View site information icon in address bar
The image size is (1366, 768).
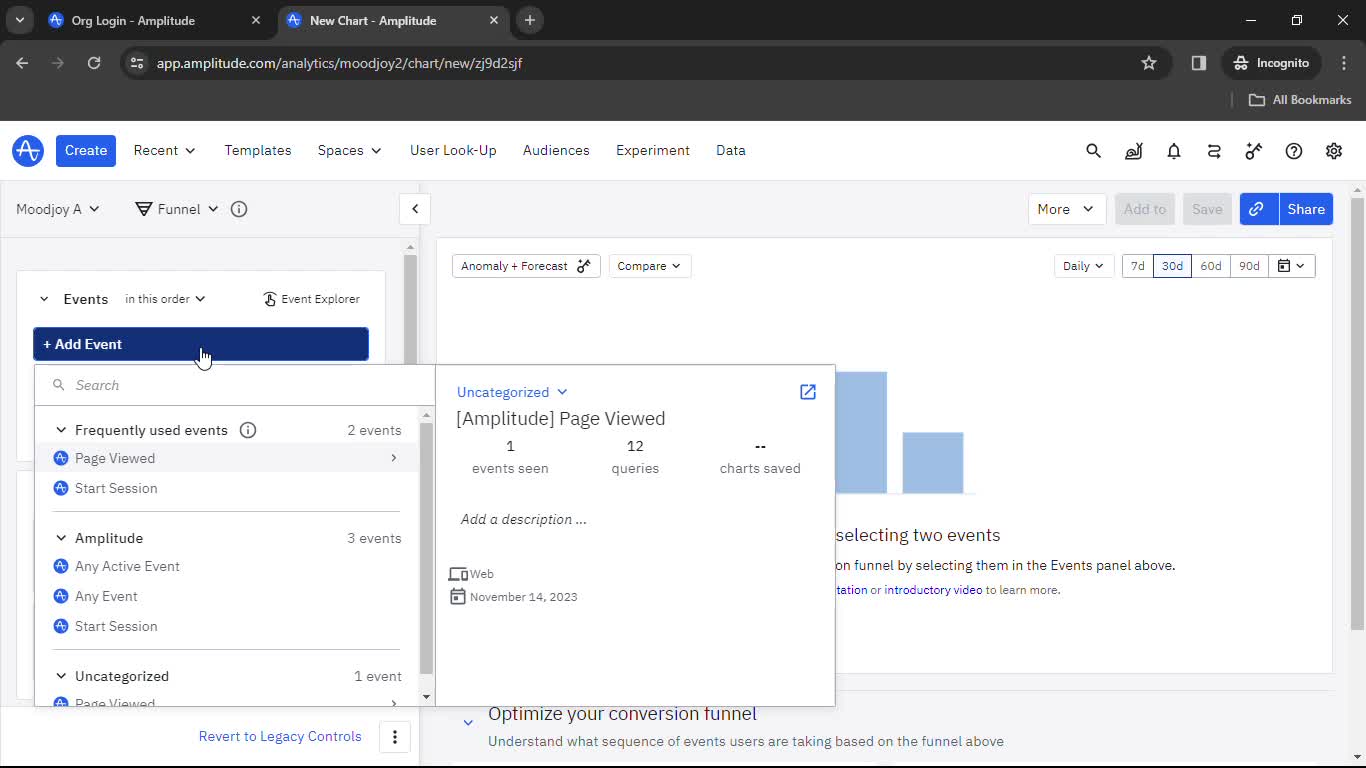pos(138,63)
